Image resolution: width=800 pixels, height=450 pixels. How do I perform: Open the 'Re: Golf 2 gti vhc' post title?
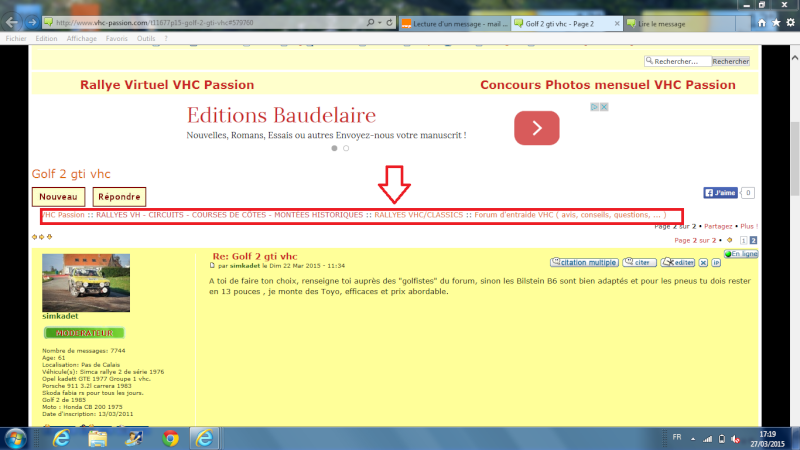coord(255,257)
